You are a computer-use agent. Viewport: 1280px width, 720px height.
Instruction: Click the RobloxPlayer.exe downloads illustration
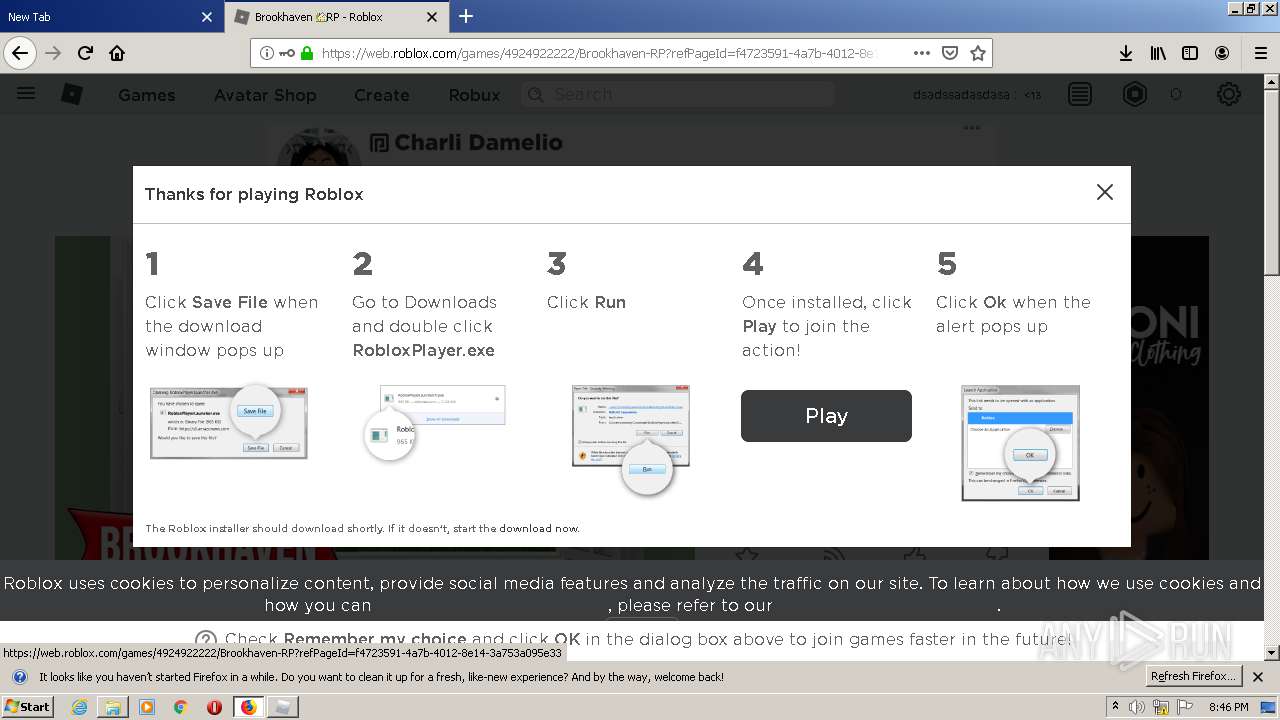pyautogui.click(x=435, y=423)
